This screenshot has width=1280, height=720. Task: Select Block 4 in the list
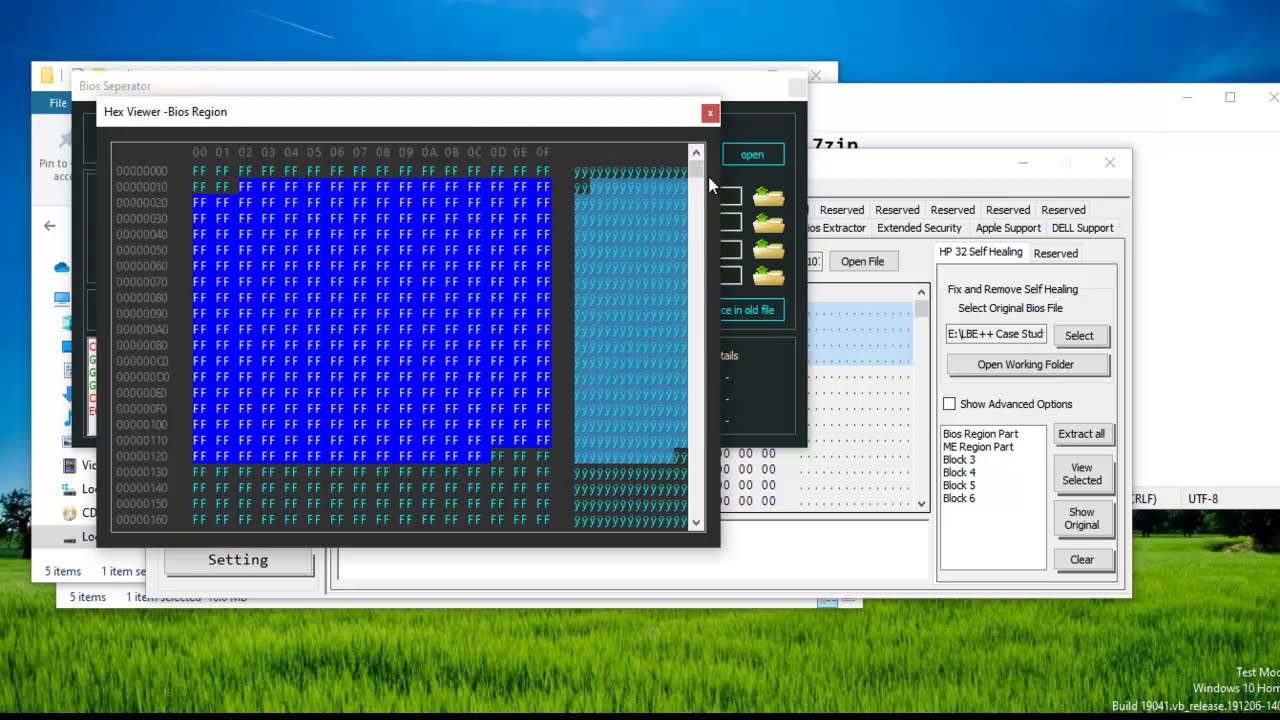coord(959,473)
